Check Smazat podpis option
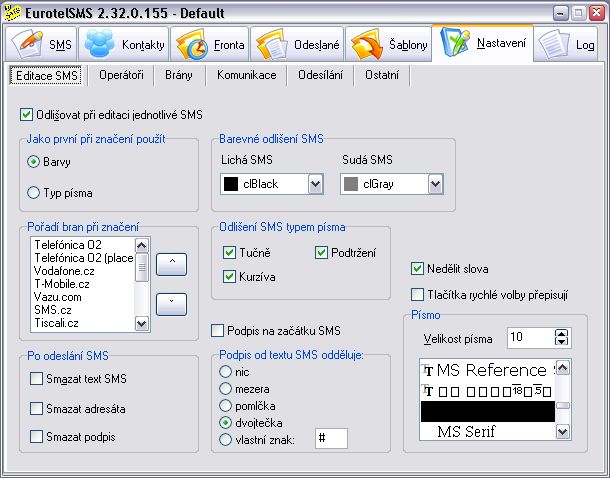The image size is (610, 478). 36,436
